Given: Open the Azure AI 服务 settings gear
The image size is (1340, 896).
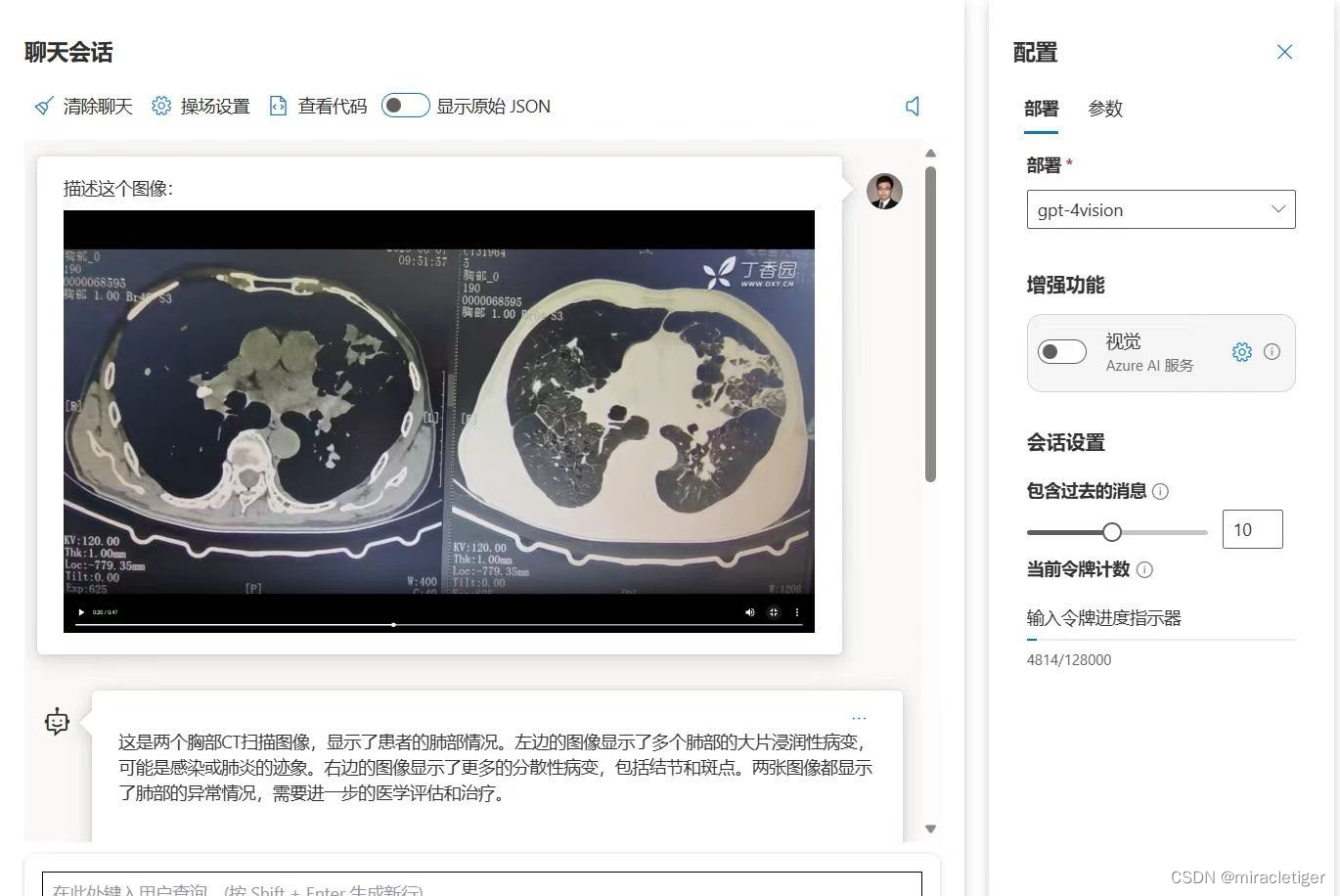Looking at the screenshot, I should (1240, 352).
